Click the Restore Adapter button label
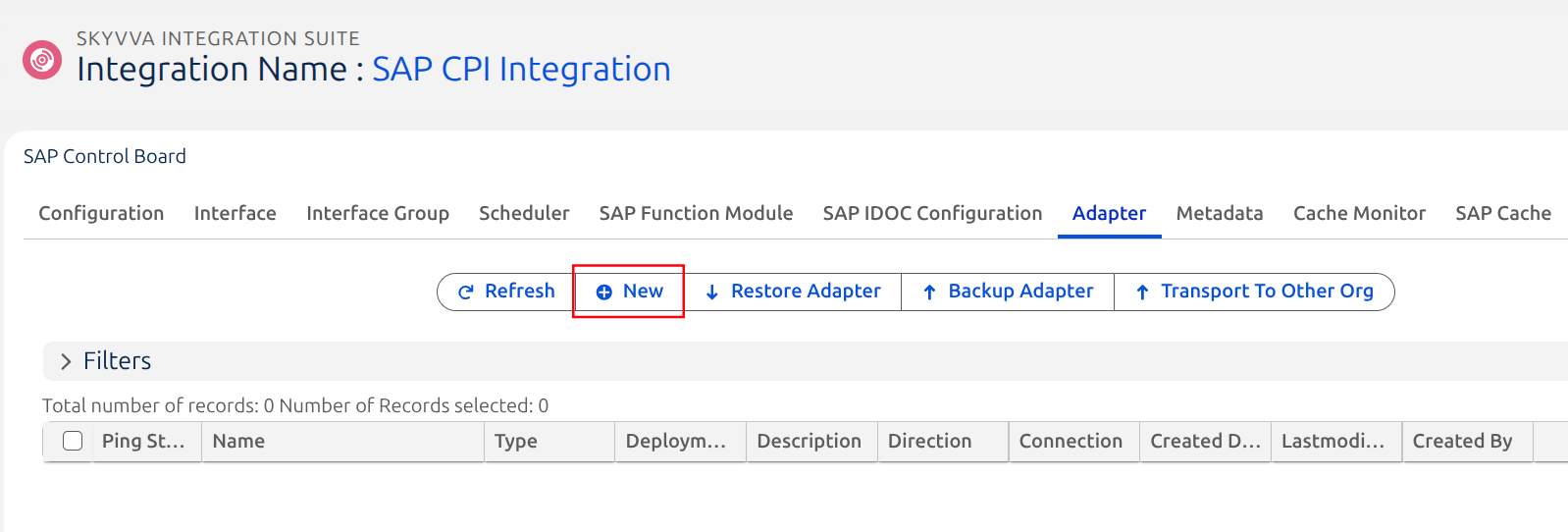 tap(806, 291)
